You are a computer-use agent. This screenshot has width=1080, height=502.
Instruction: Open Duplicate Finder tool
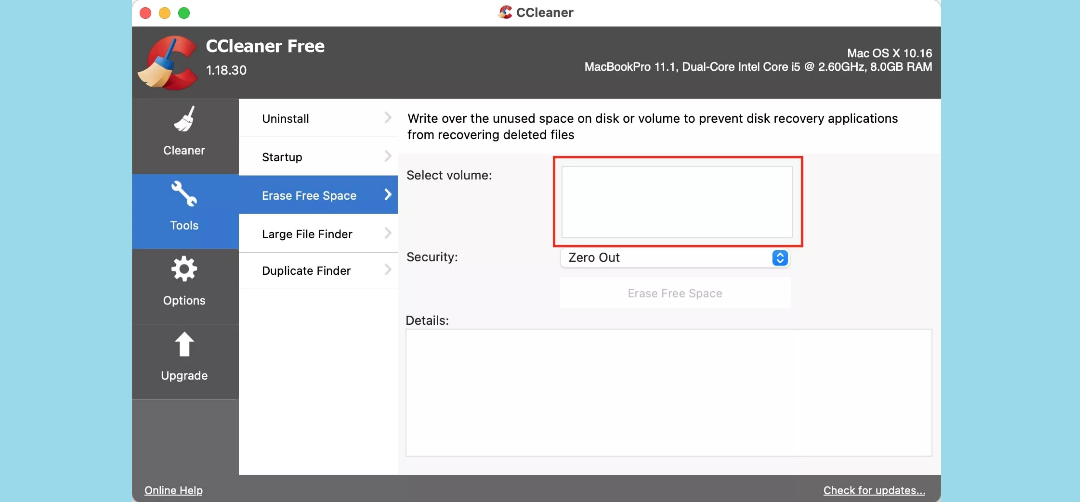pyautogui.click(x=318, y=271)
